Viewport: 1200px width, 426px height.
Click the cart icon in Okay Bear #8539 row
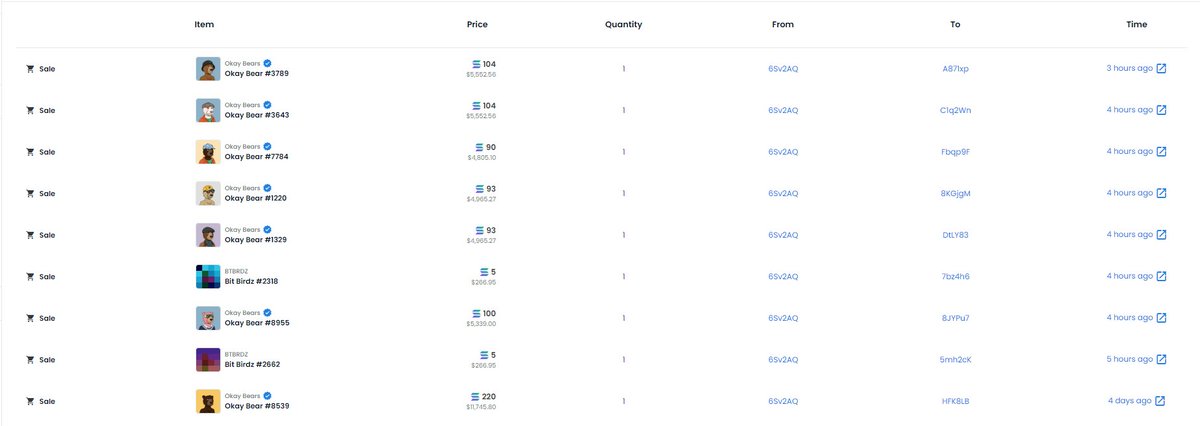(x=30, y=401)
